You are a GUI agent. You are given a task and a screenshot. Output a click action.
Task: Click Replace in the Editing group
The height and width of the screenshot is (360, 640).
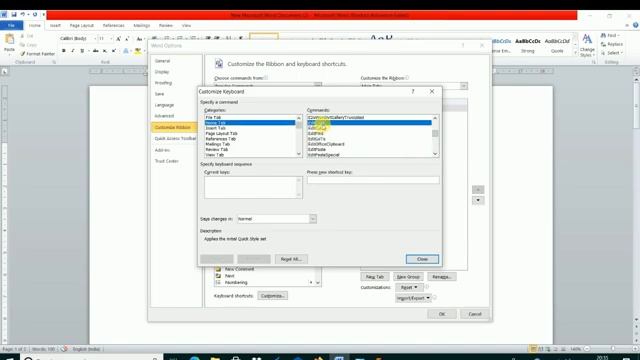(x=612, y=44)
